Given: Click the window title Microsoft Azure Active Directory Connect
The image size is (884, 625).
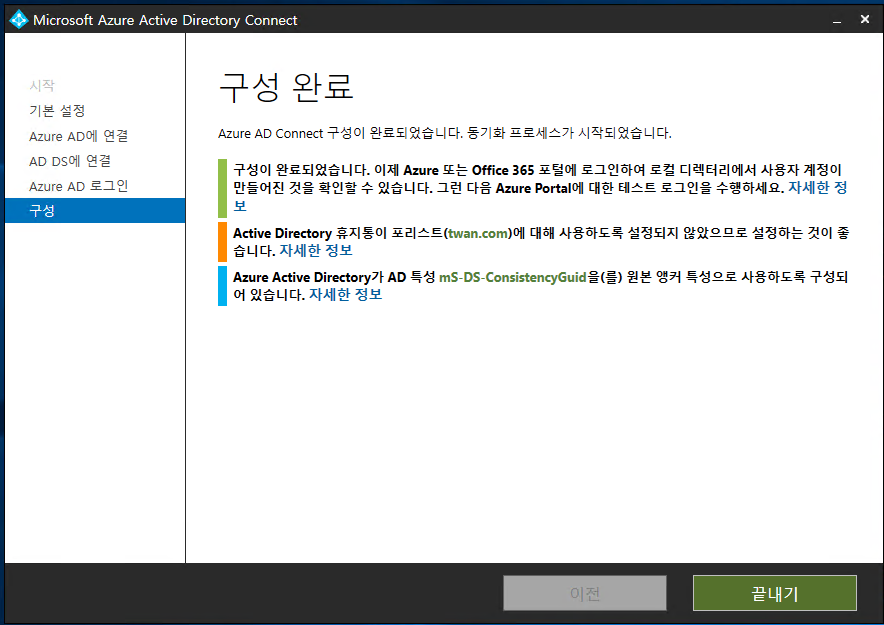Looking at the screenshot, I should tap(165, 20).
